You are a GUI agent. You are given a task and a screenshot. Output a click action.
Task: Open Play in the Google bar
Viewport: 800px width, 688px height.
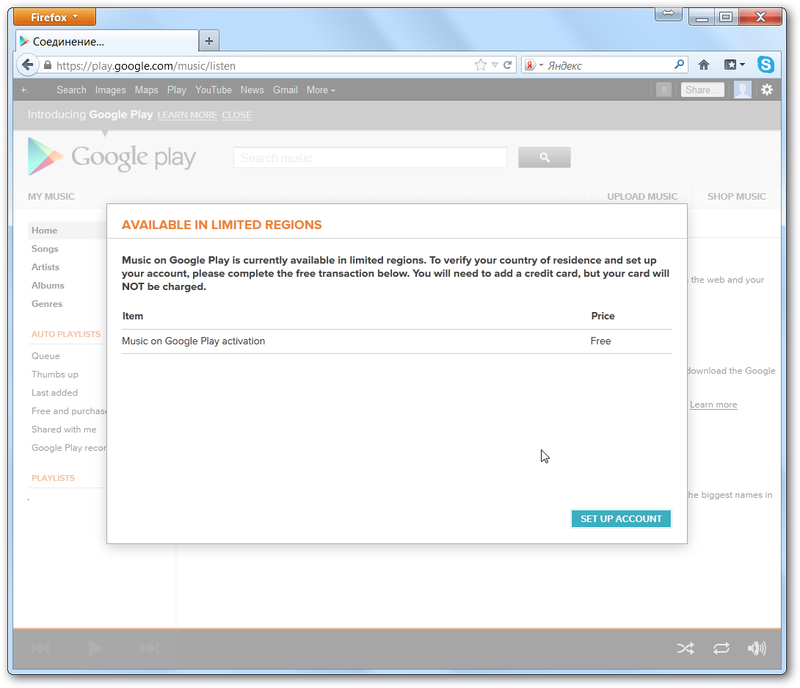(177, 90)
